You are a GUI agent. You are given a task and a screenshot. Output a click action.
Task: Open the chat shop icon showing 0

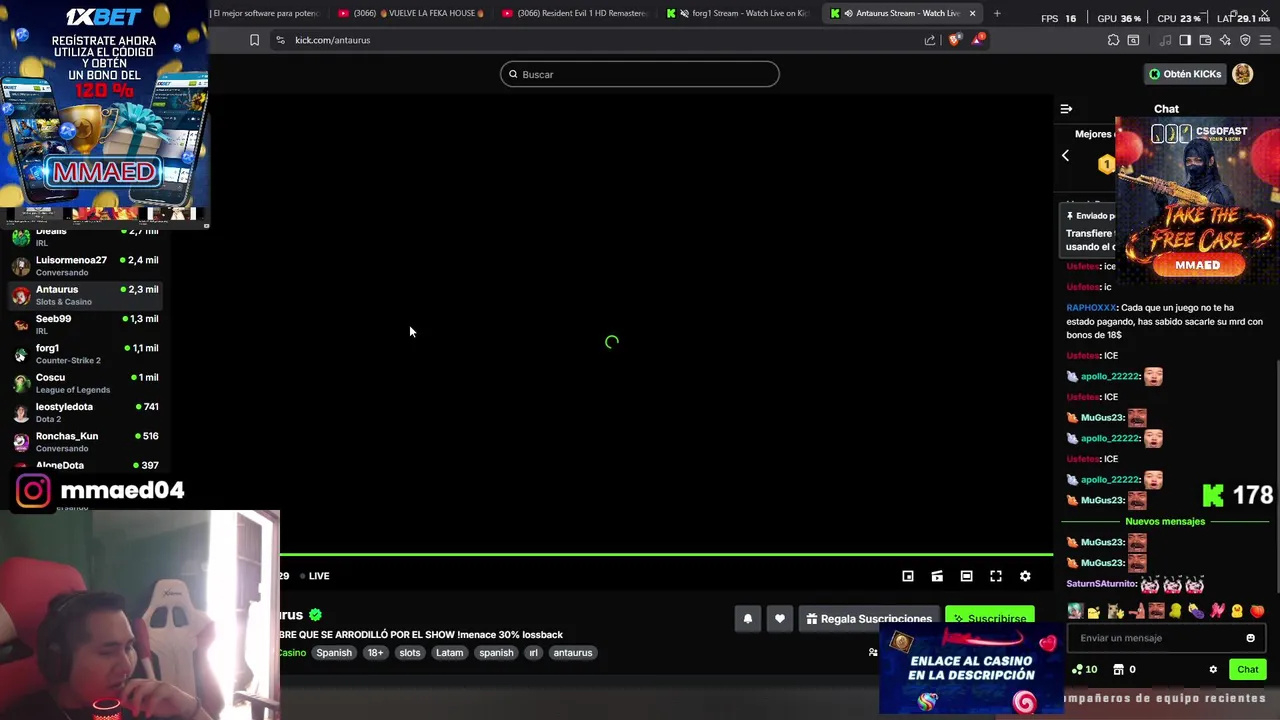pyautogui.click(x=1124, y=670)
